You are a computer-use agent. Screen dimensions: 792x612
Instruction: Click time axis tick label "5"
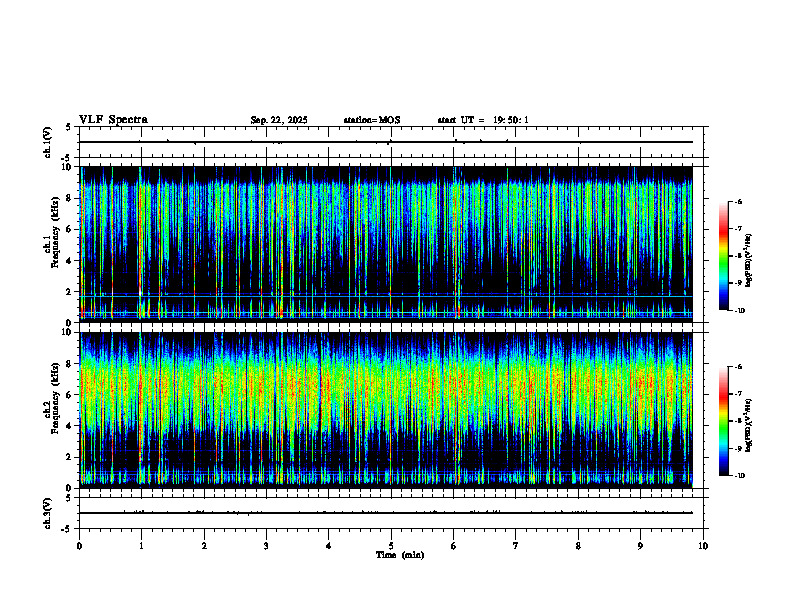pyautogui.click(x=391, y=546)
